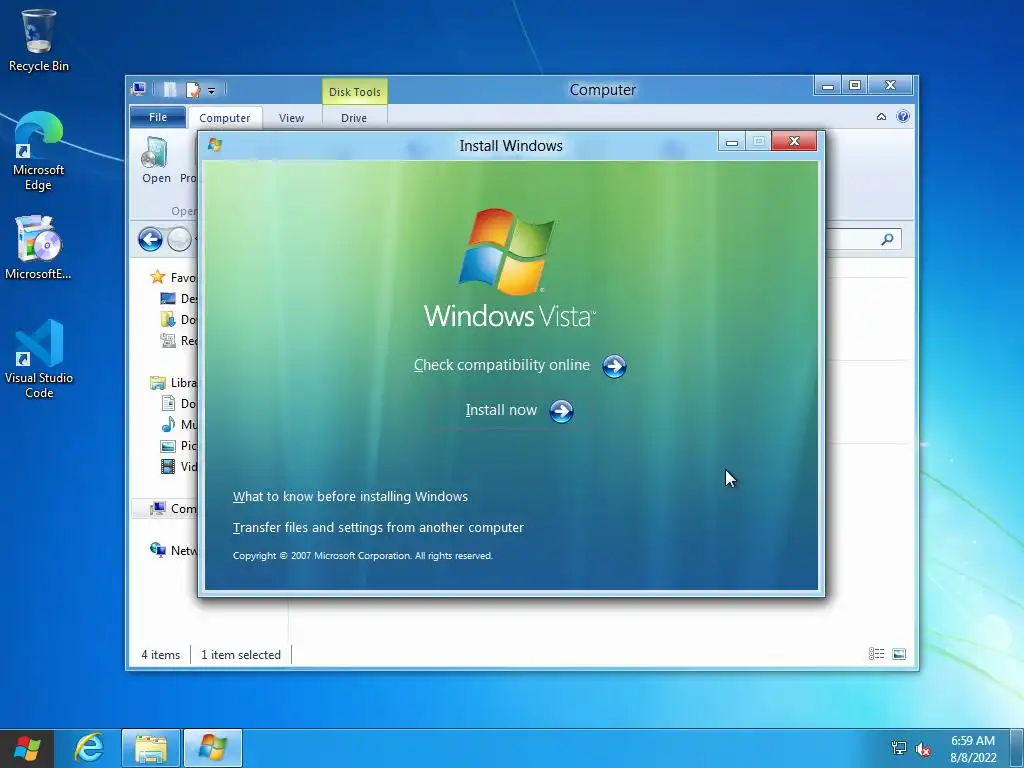The height and width of the screenshot is (768, 1024).
Task: Click the Install now arrow icon
Action: pyautogui.click(x=561, y=411)
